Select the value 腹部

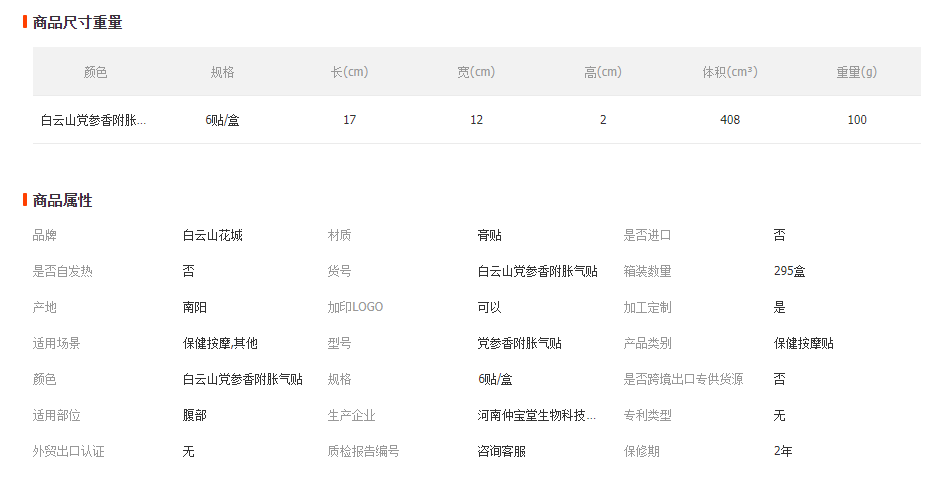195,415
